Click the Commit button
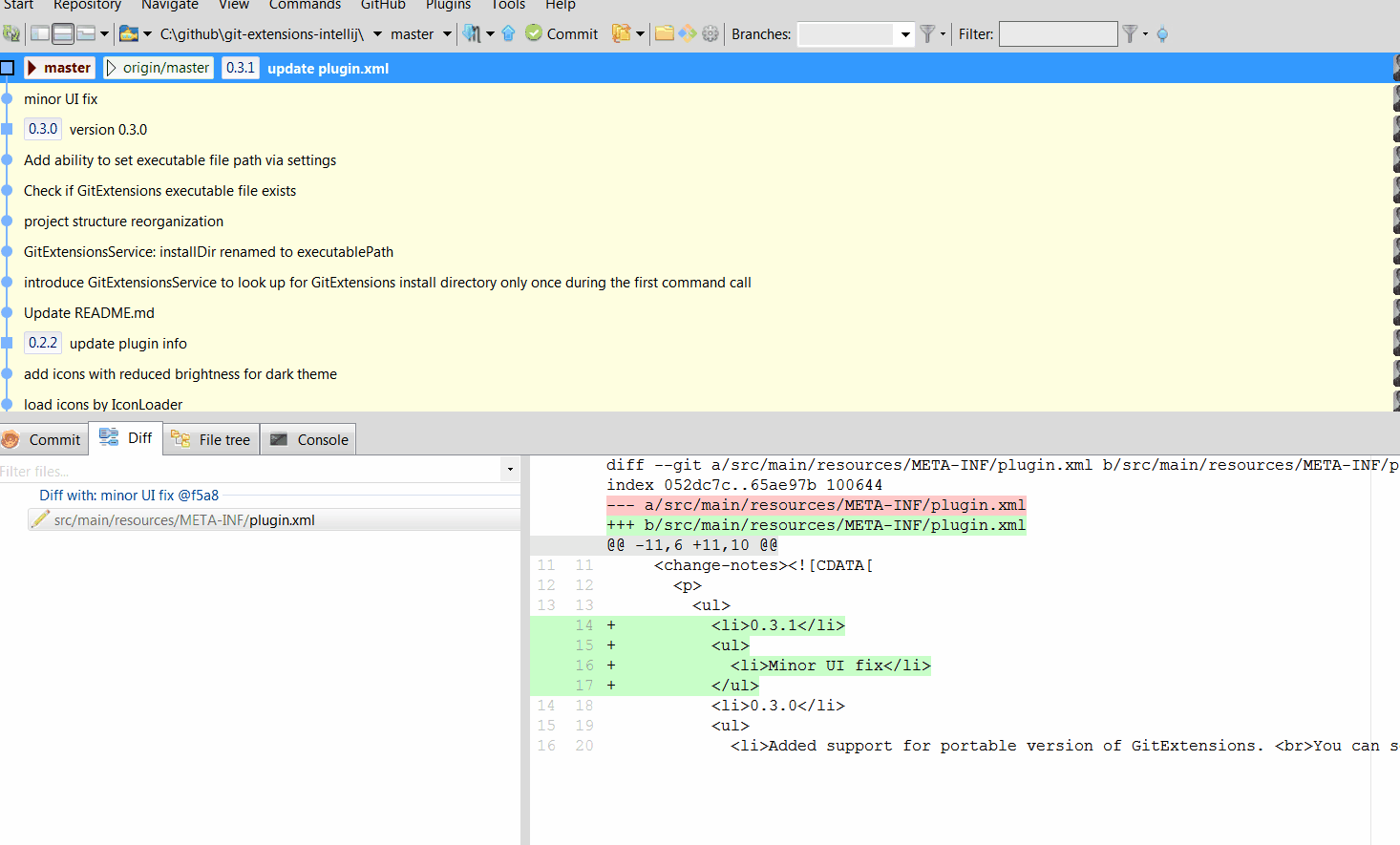 (562, 33)
